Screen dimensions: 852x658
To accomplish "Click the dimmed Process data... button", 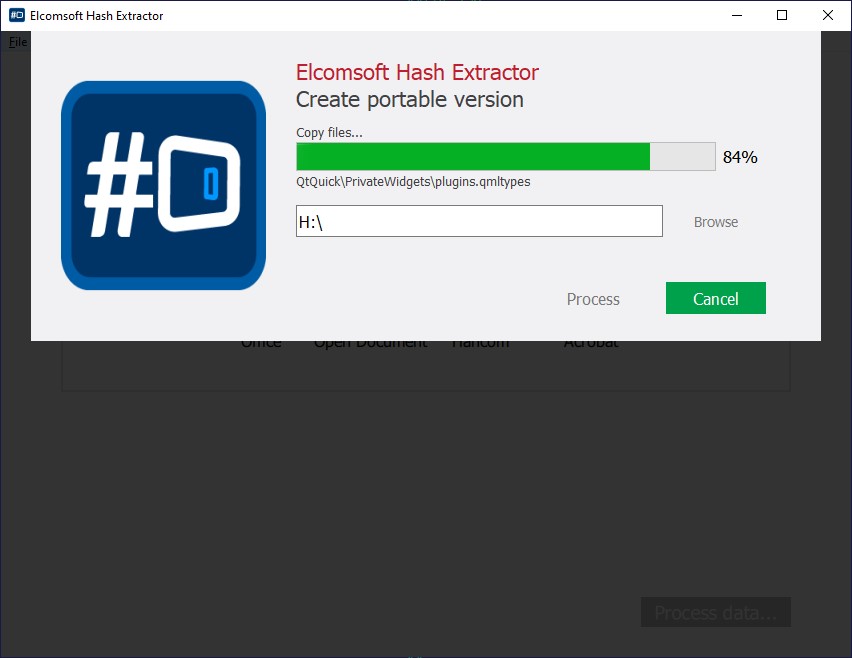I will 715,613.
